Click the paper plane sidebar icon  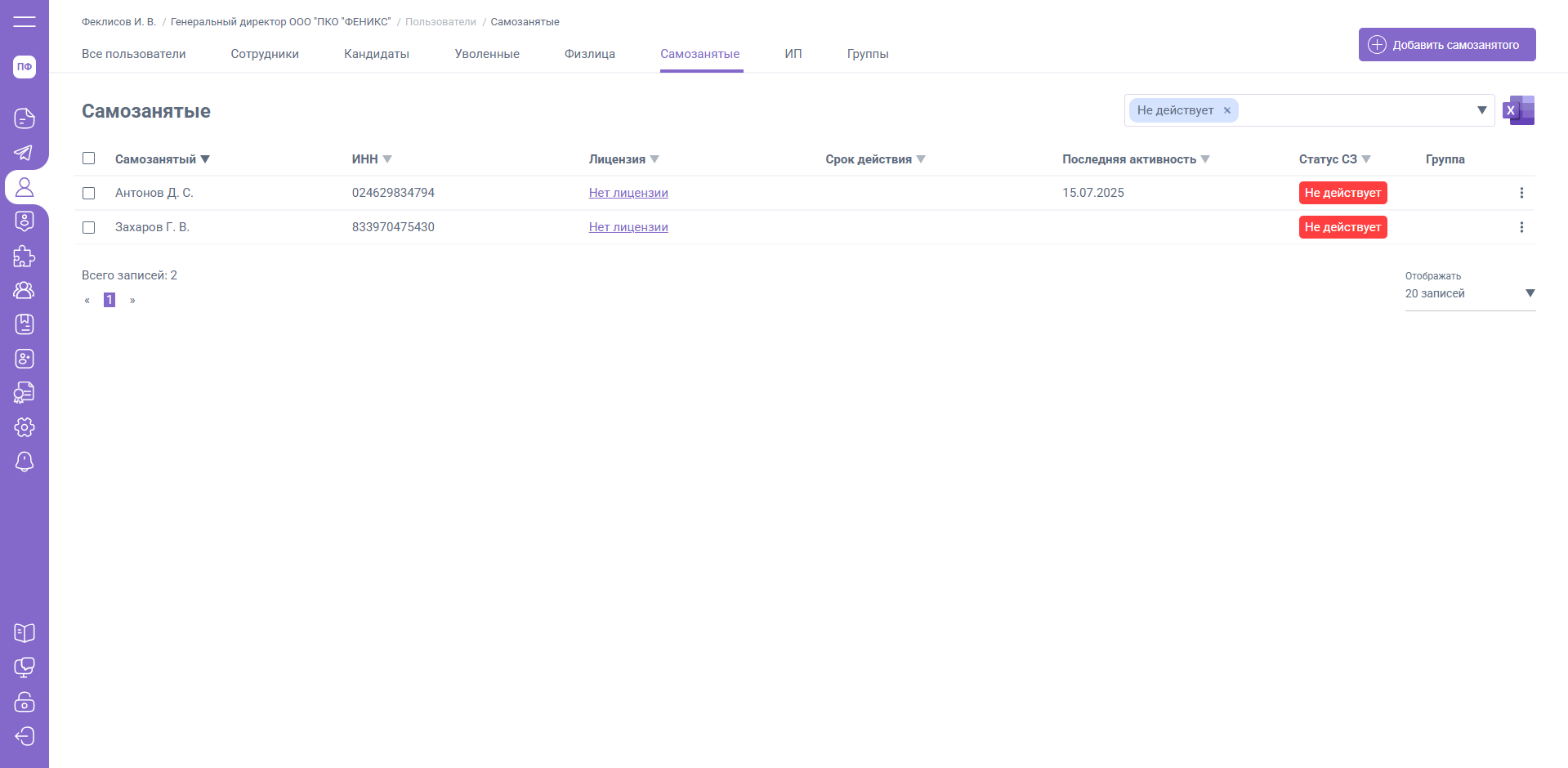pyautogui.click(x=25, y=153)
